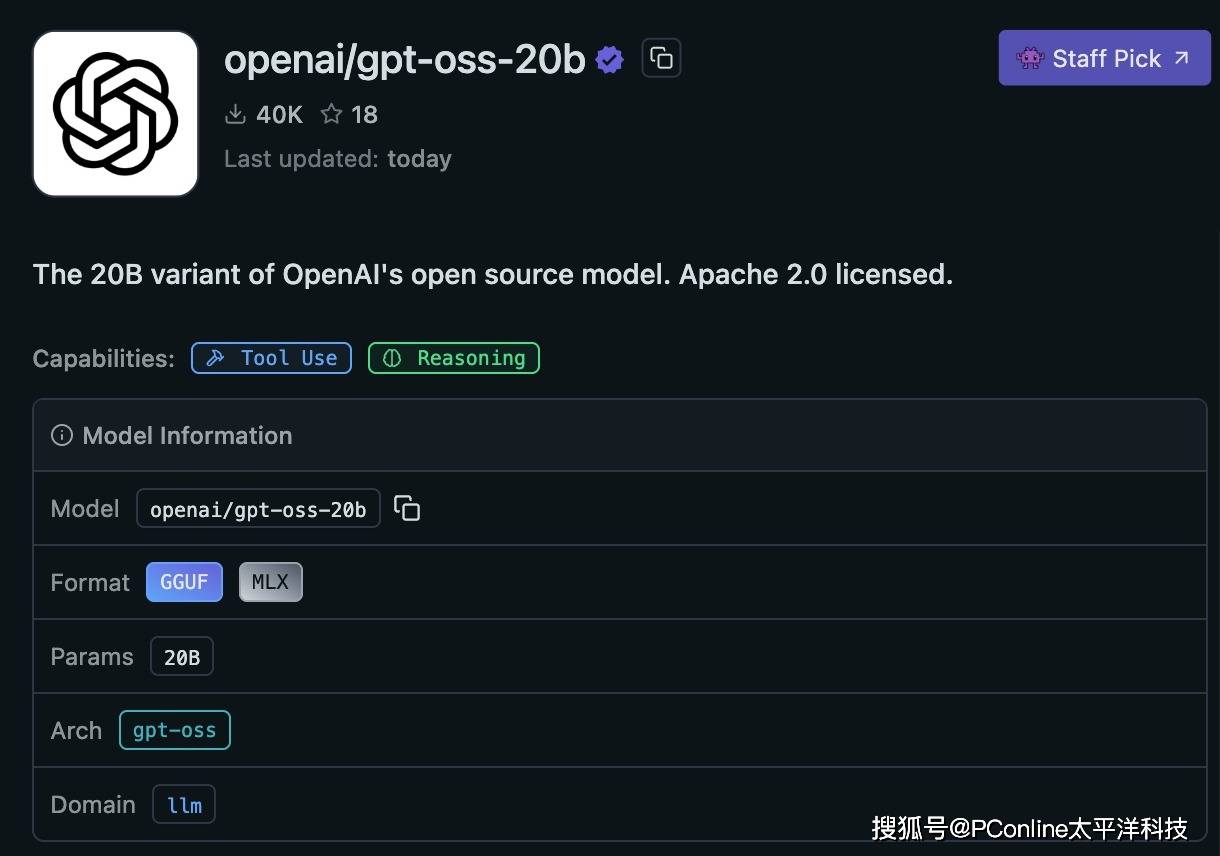
Task: Click the OpenAI logo thumbnail
Action: (116, 113)
